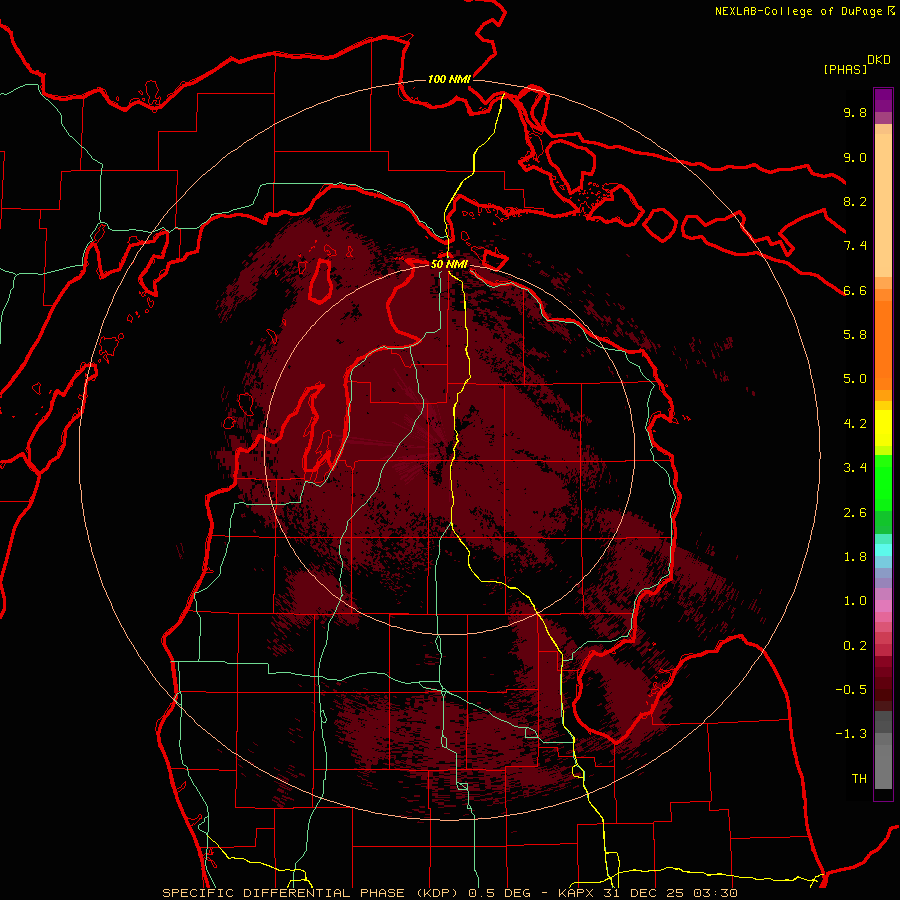Click the 1.8 scale value
This screenshot has height=900, width=900.
pos(855,557)
